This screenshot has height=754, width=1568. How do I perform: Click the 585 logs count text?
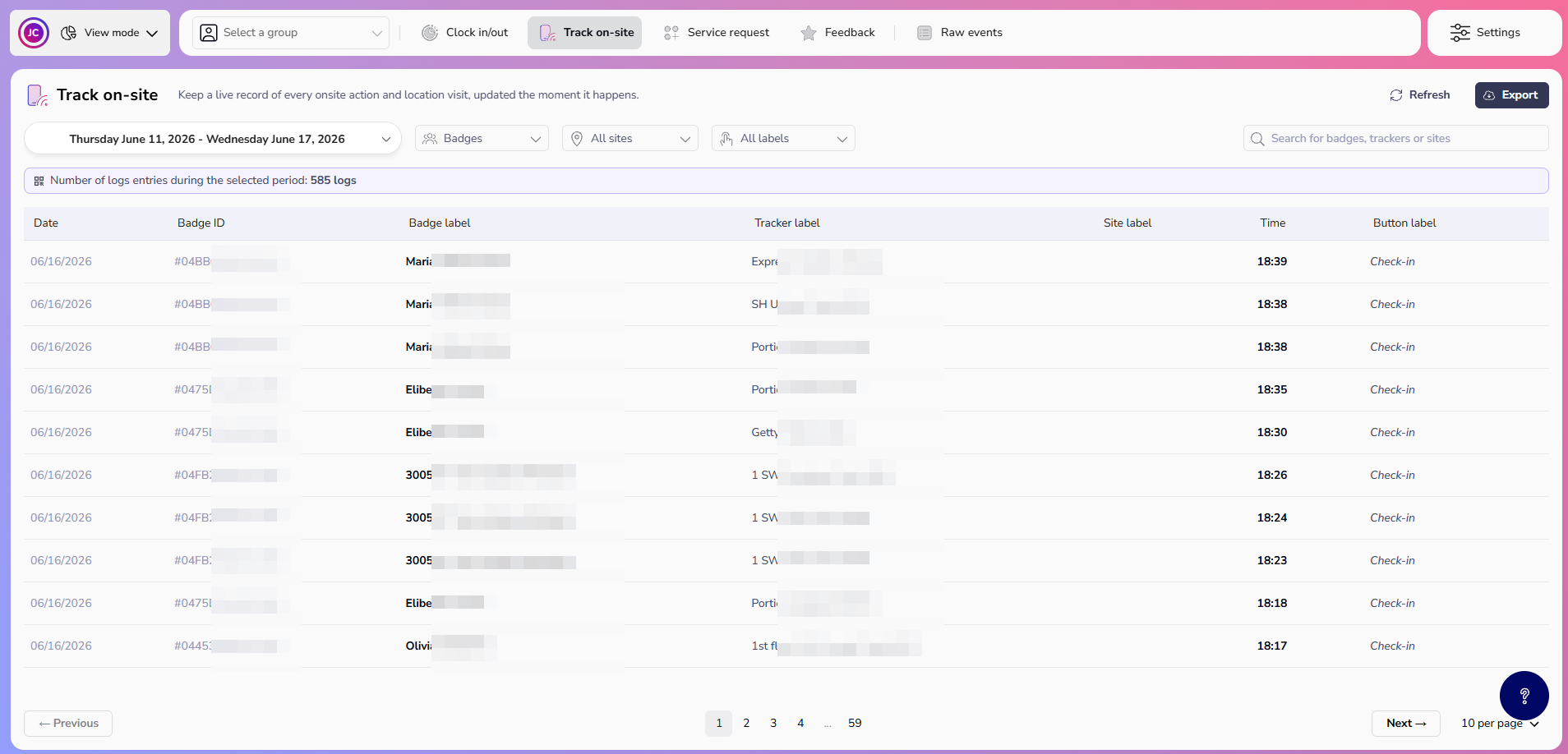click(334, 181)
